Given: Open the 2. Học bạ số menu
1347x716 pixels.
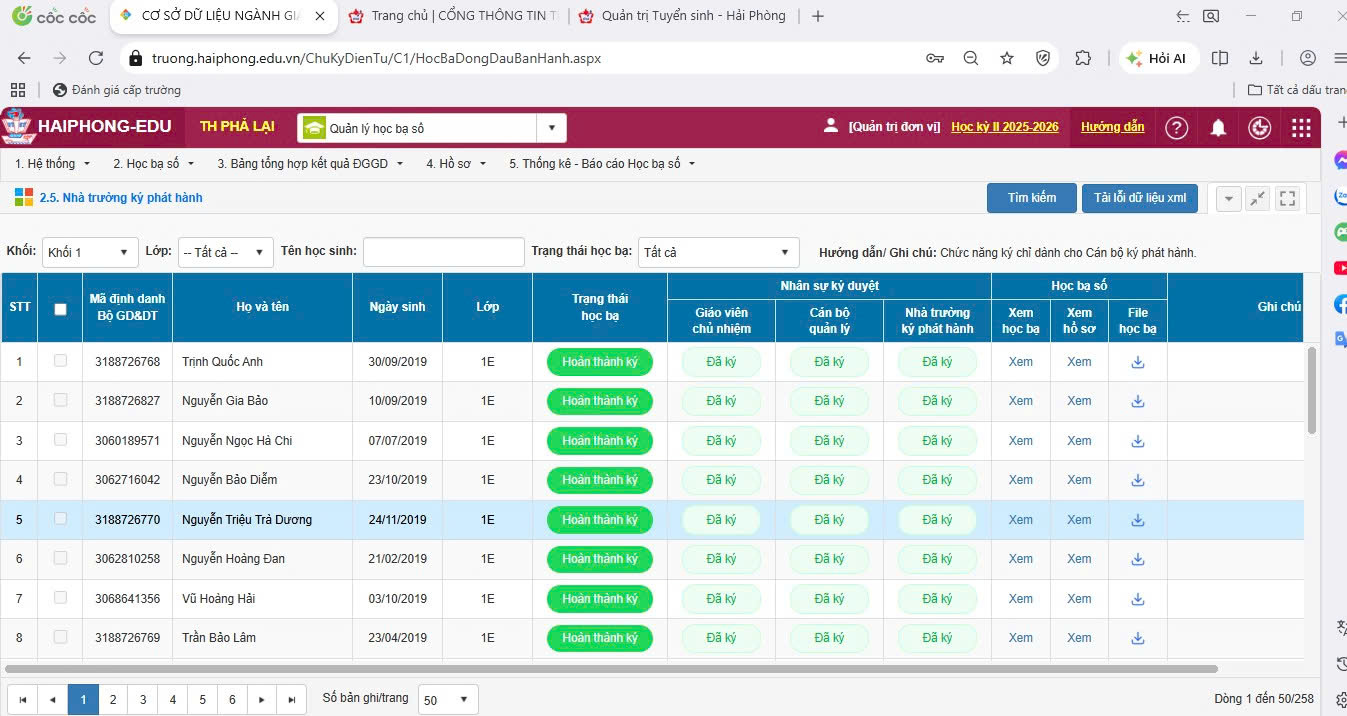Looking at the screenshot, I should coord(153,163).
